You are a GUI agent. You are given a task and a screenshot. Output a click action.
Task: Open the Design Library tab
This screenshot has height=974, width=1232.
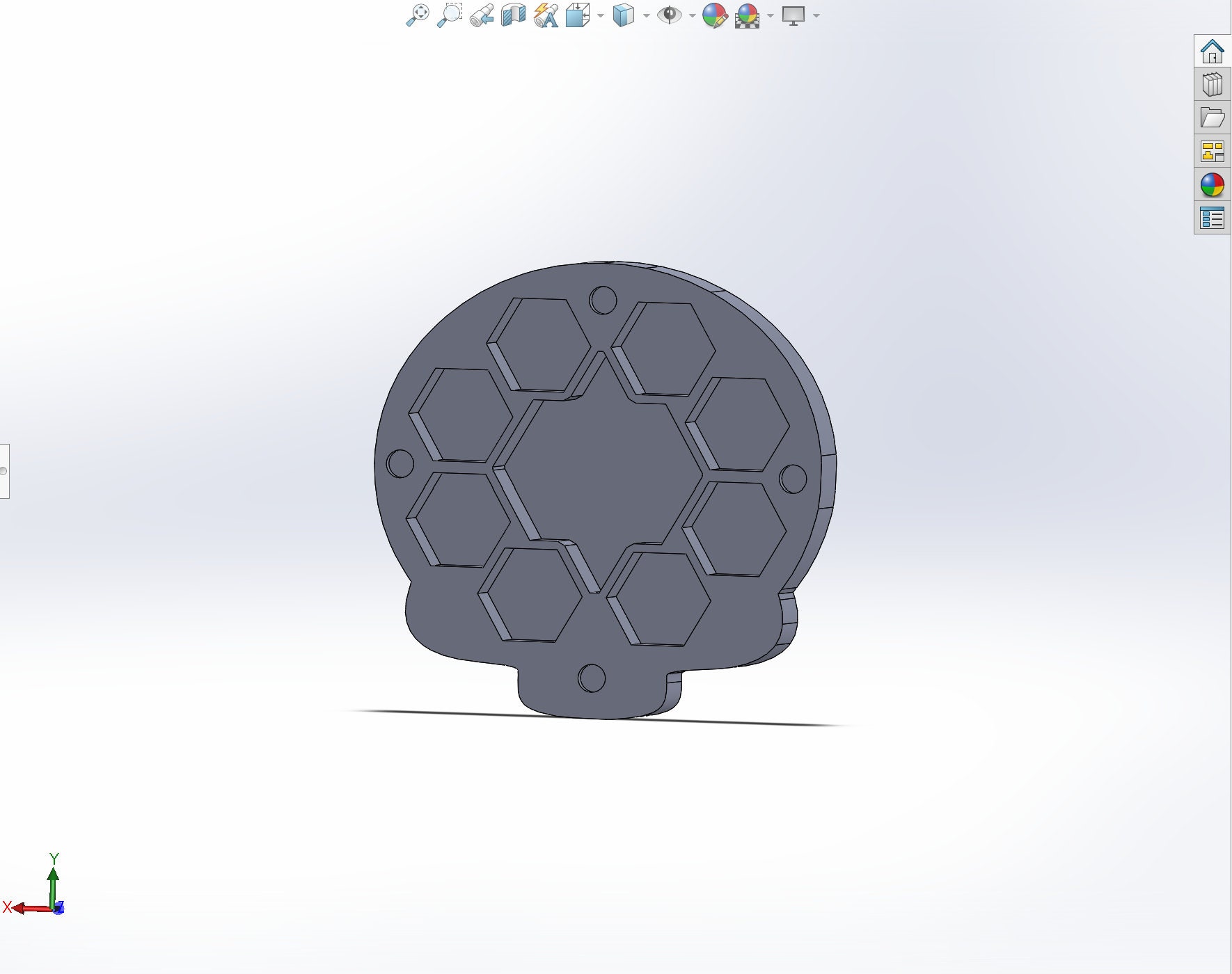tap(1212, 85)
